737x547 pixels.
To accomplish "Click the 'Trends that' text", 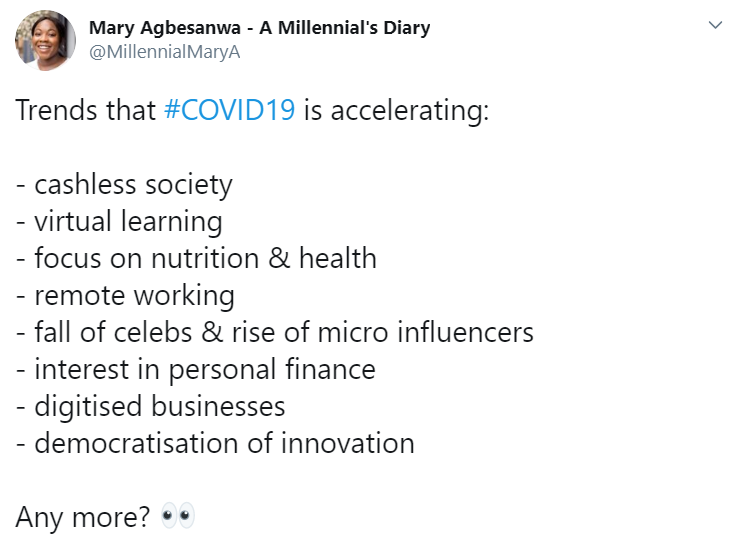I will 86,110.
